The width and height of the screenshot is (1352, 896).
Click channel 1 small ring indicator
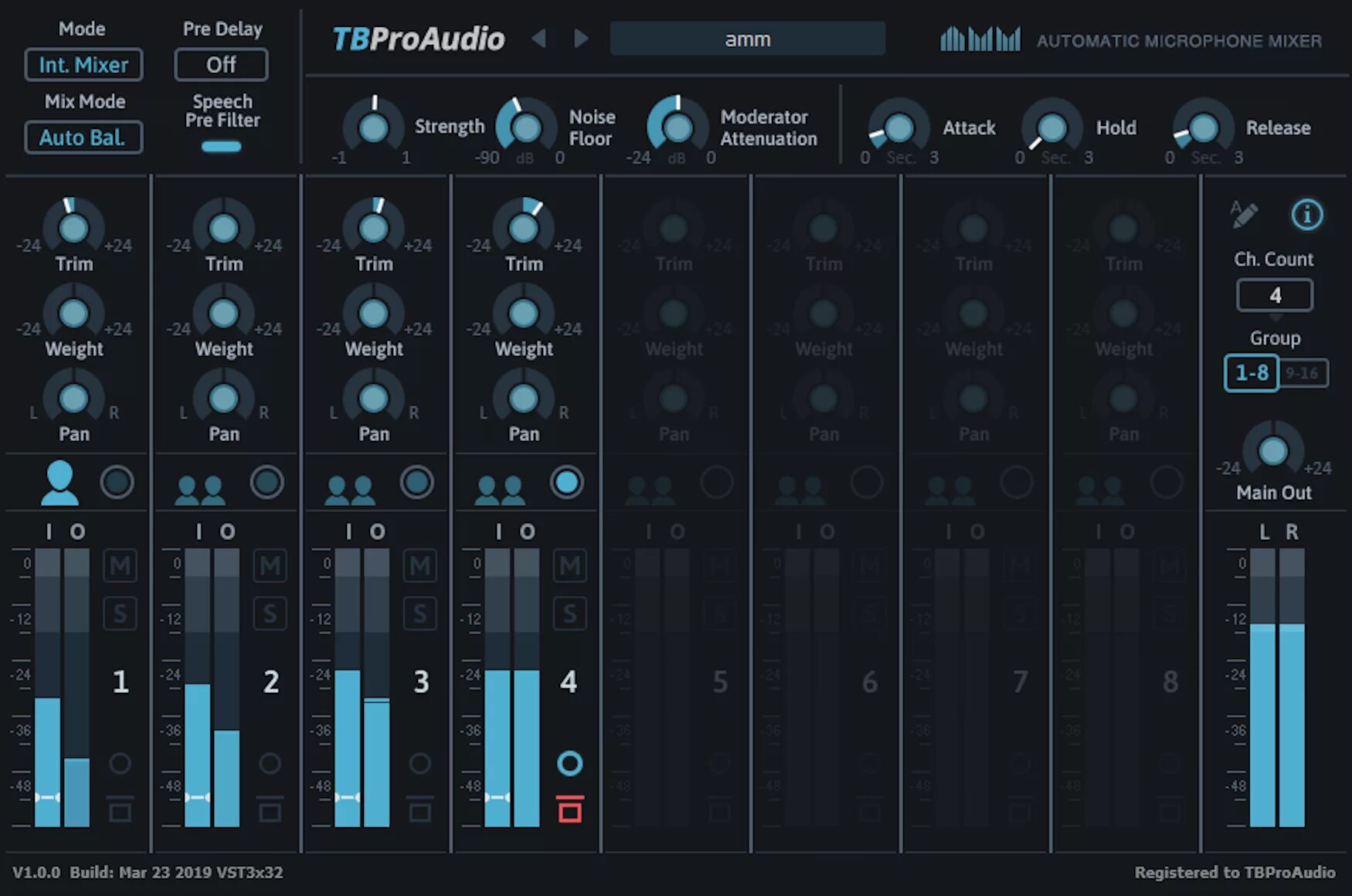[120, 763]
